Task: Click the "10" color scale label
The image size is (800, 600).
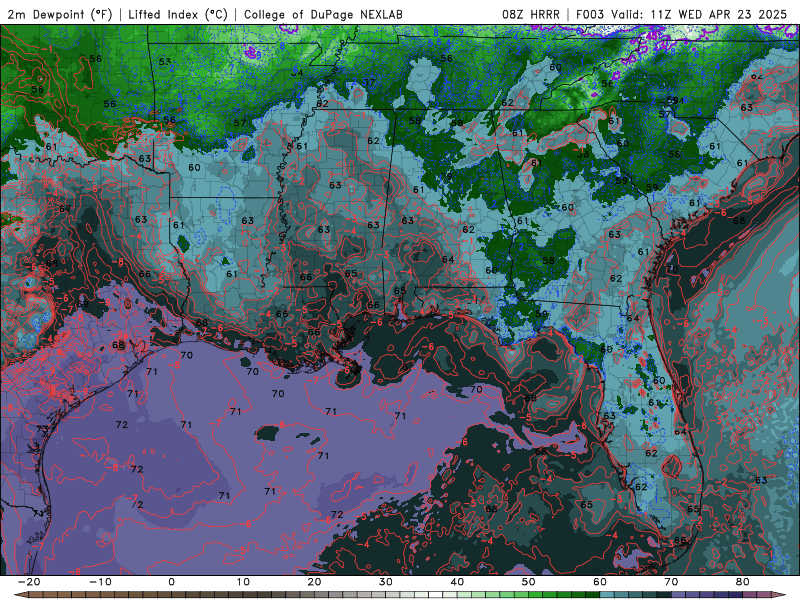Action: click(243, 582)
